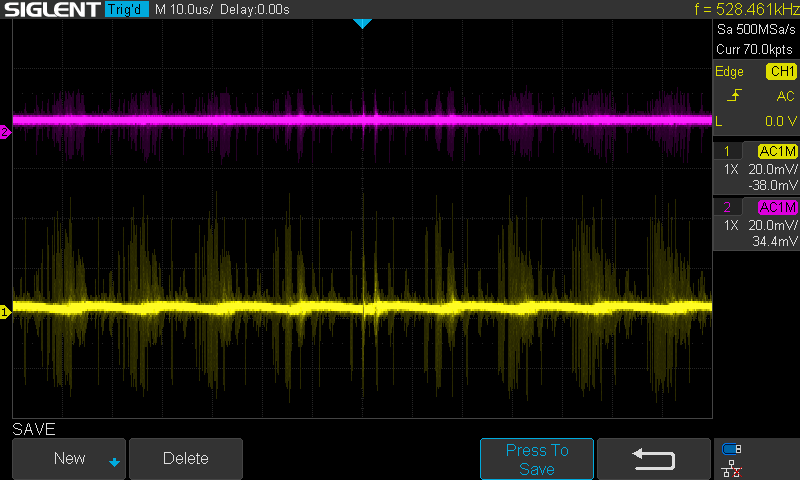Select the USB device status icon
The image size is (800, 480).
coord(732,449)
